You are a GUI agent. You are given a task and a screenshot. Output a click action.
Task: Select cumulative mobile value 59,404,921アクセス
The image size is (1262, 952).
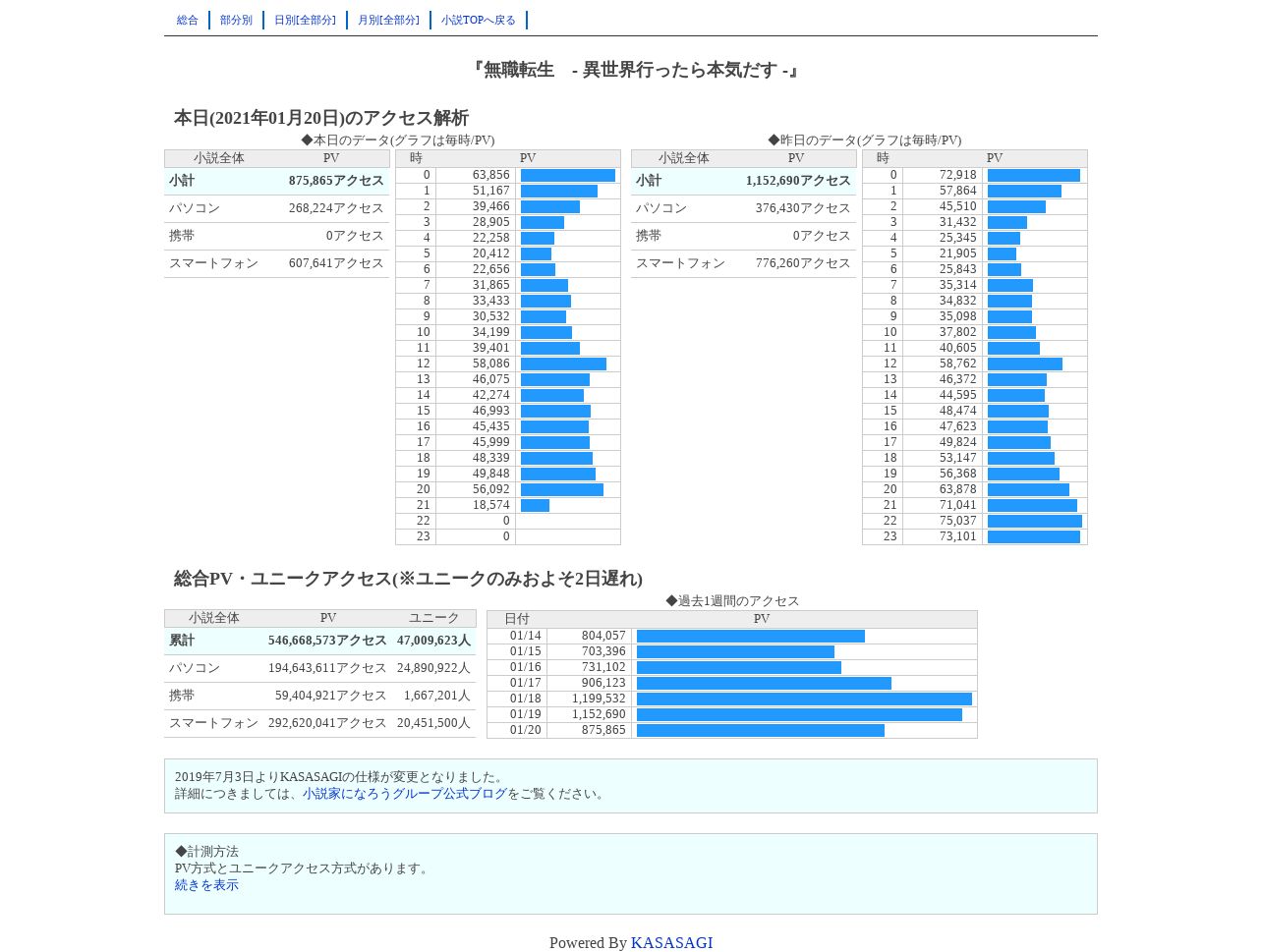pyautogui.click(x=331, y=696)
